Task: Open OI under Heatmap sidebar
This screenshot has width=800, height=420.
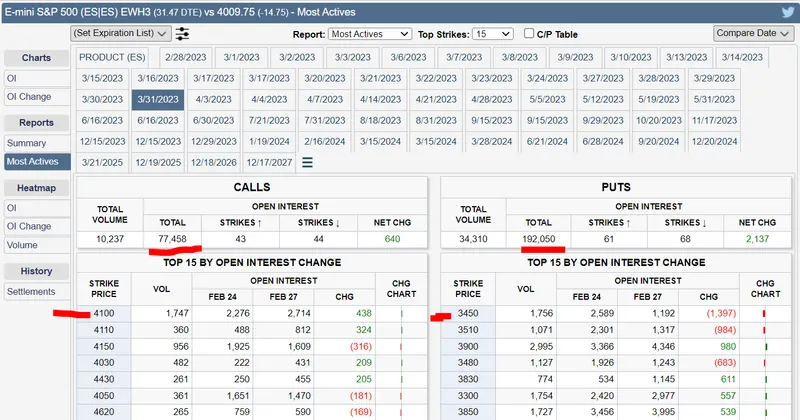Action: pos(37,208)
